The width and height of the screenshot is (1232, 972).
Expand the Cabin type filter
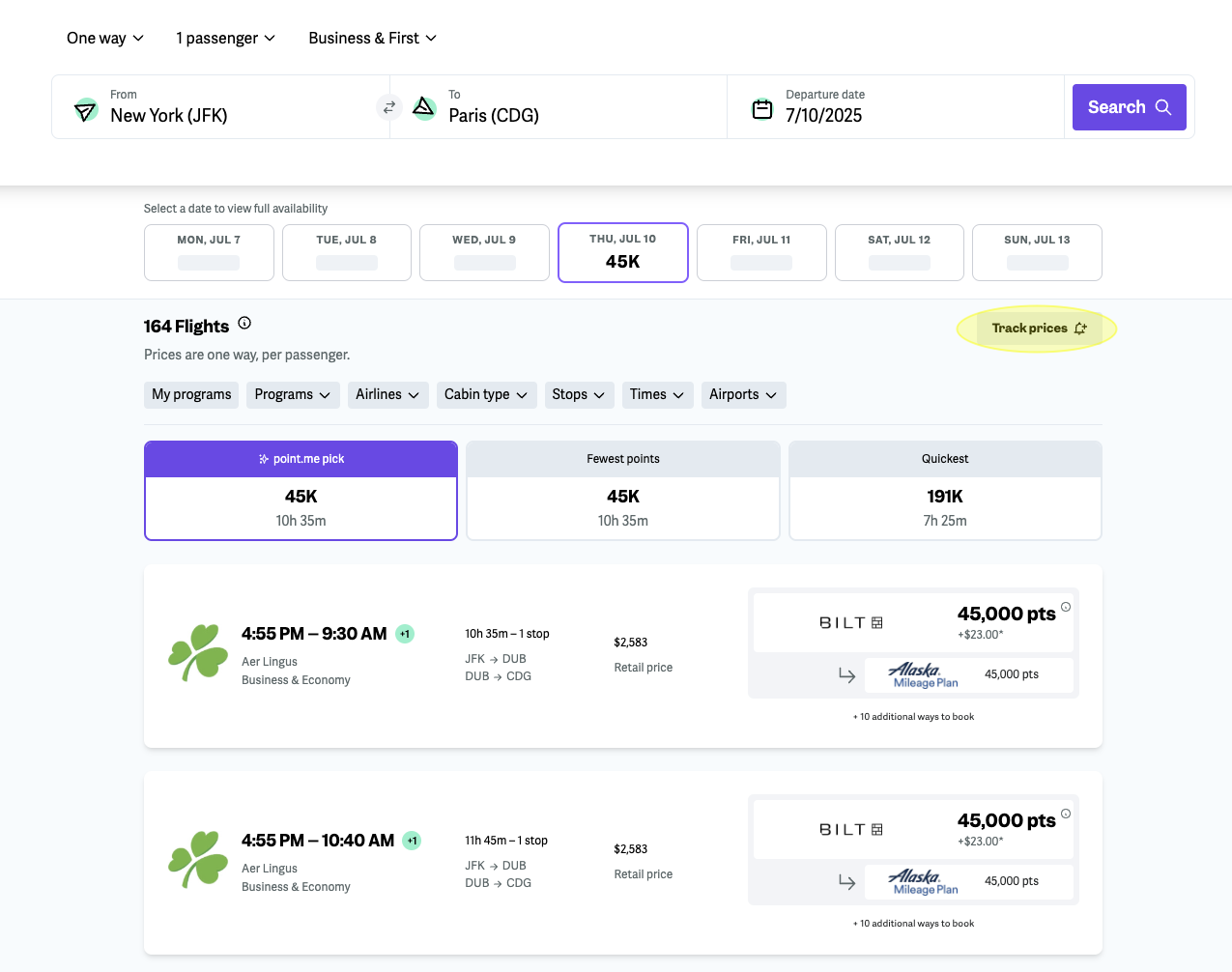pos(486,394)
